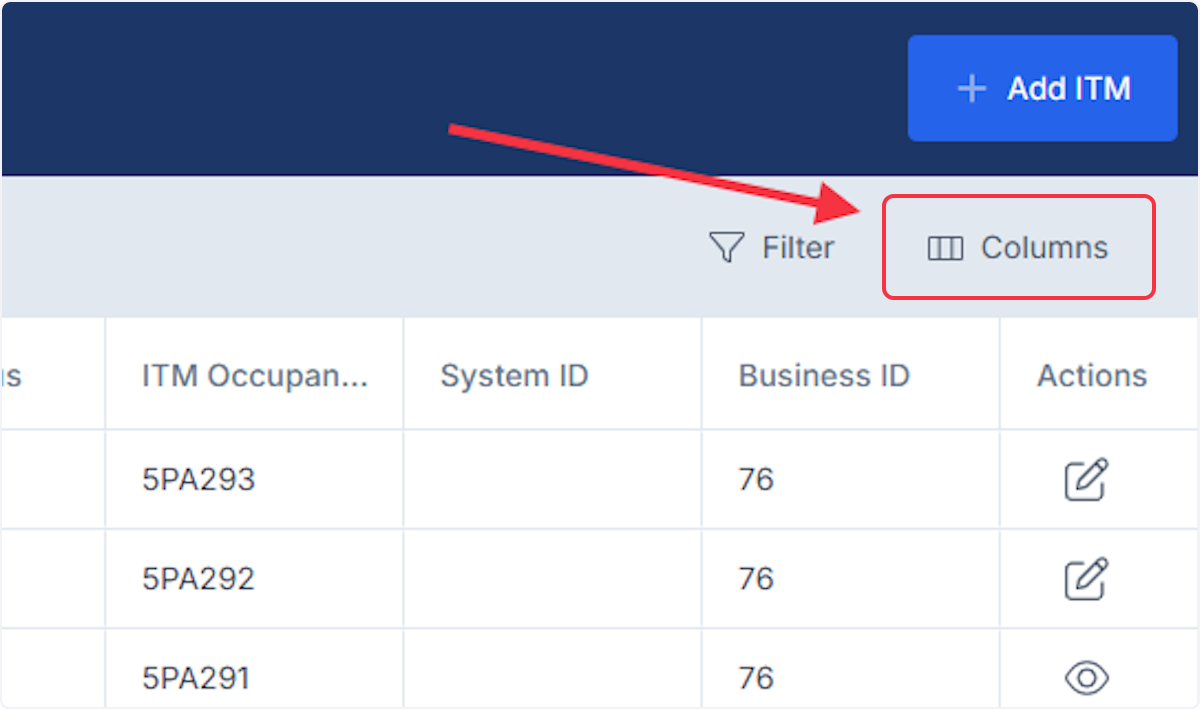Click Business ID 76 in 5PA292 row

[x=851, y=579]
